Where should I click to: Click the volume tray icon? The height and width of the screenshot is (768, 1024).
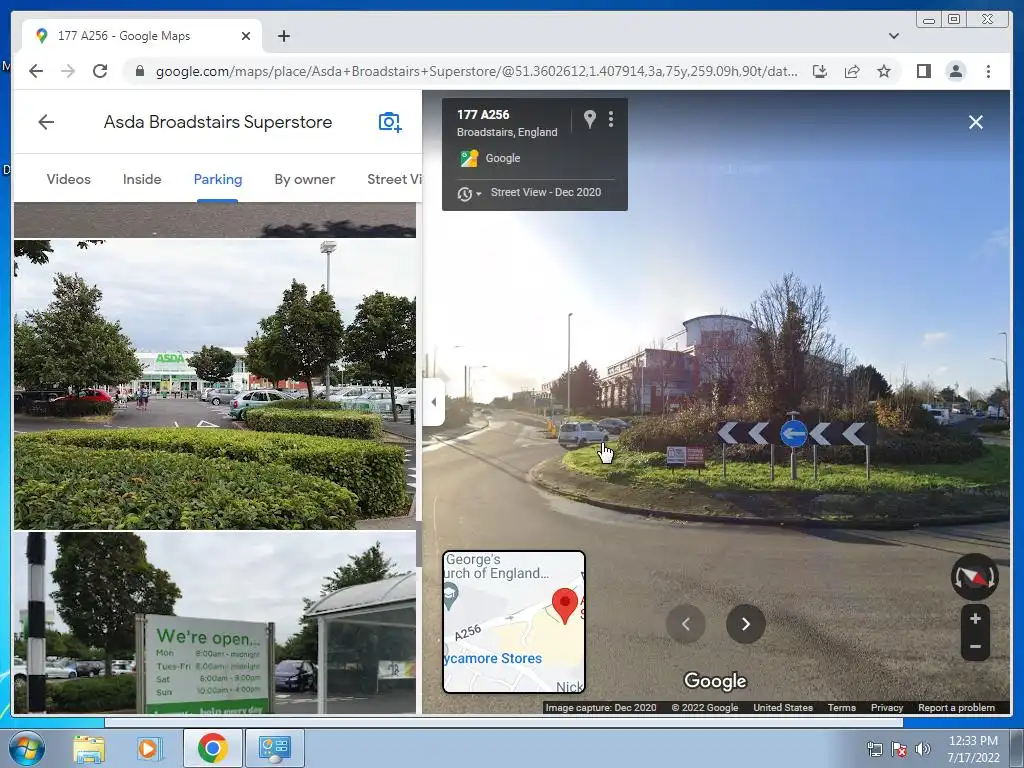pos(922,749)
